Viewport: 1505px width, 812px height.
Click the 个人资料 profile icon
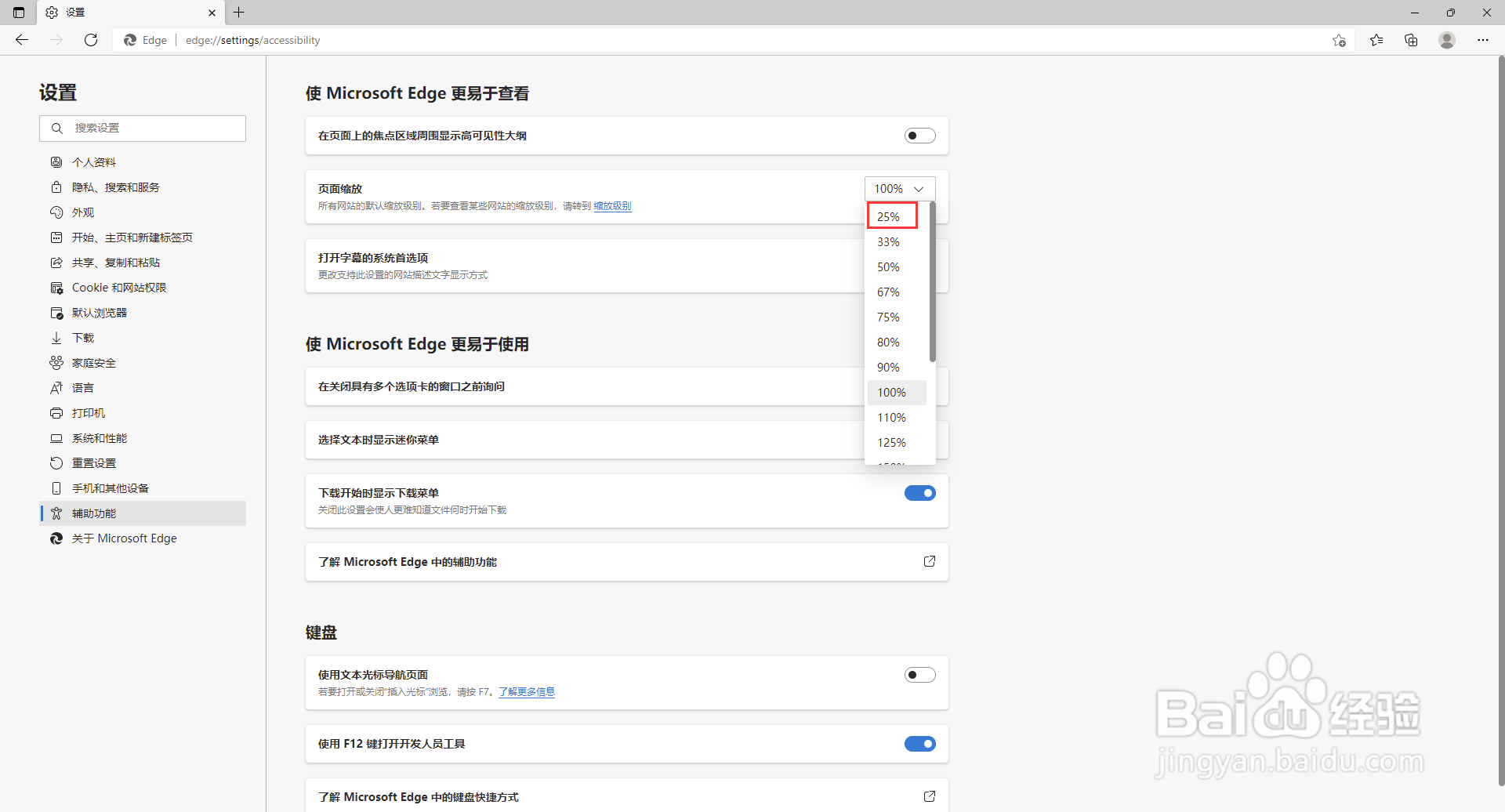[x=56, y=162]
